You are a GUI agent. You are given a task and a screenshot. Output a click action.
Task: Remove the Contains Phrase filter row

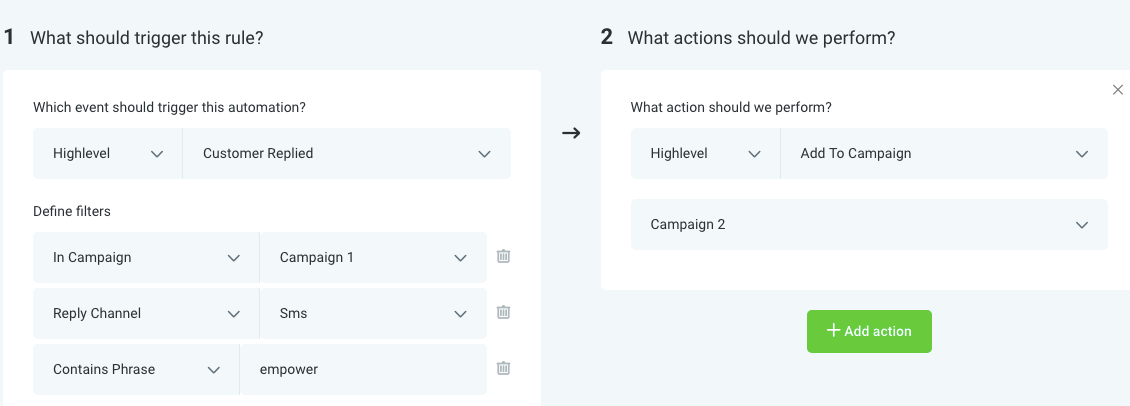click(x=504, y=369)
